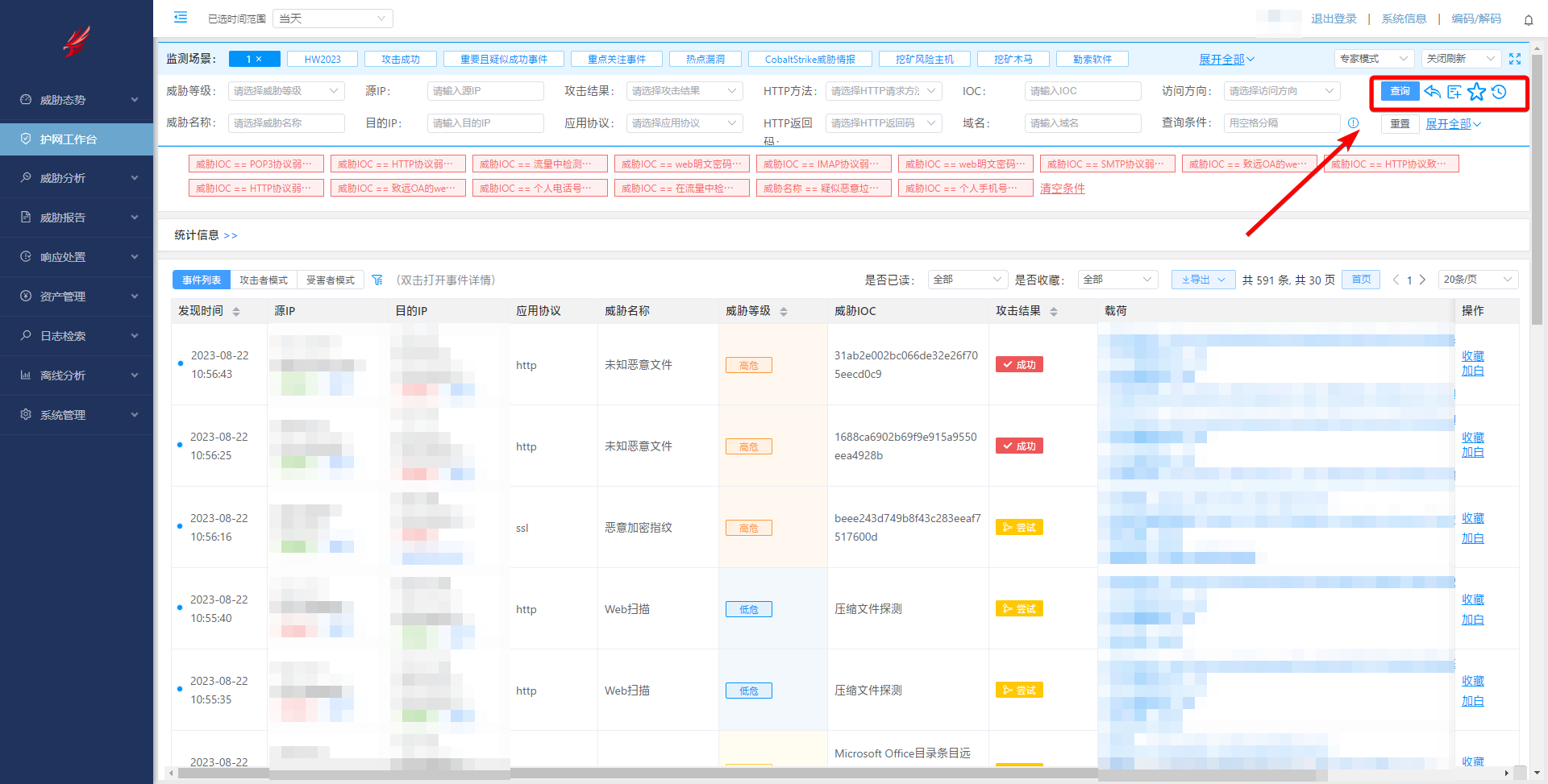Open the 20条/页 page size dropdown
Screen dimensions: 1548x784
pos(1479,280)
